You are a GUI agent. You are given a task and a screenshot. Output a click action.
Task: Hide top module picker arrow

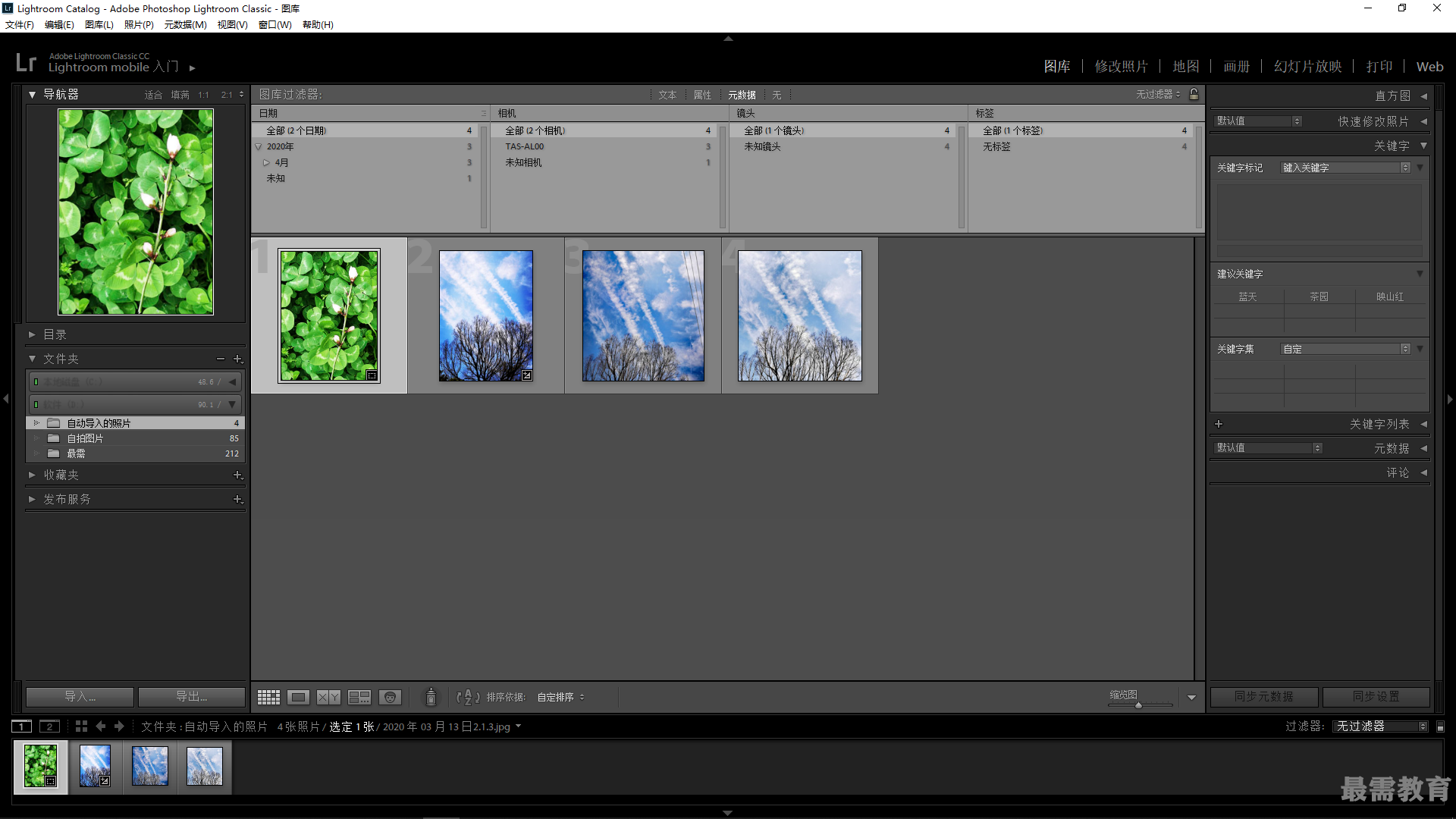click(728, 38)
